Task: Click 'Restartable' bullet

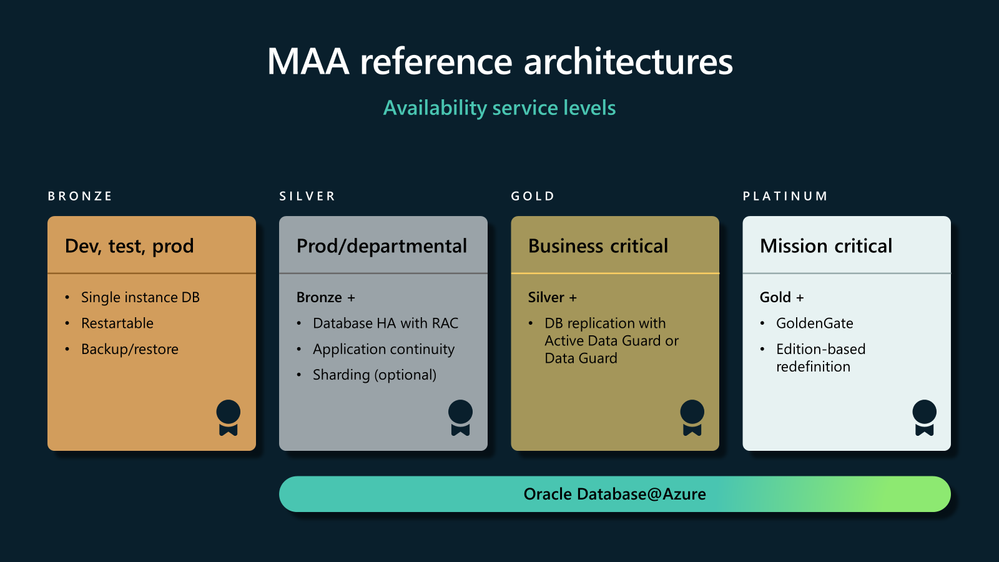Action: 117,323
